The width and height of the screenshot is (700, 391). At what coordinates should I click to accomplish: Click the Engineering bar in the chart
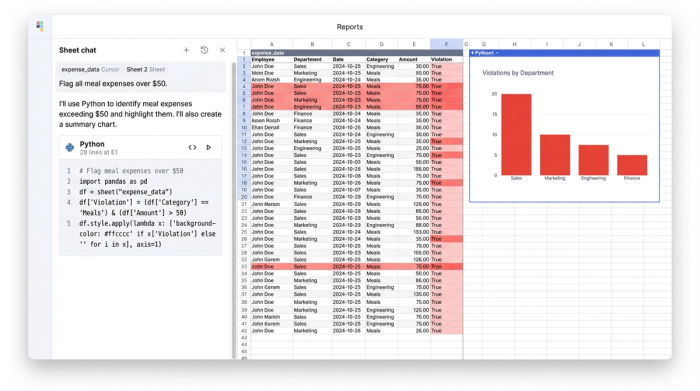pos(593,160)
